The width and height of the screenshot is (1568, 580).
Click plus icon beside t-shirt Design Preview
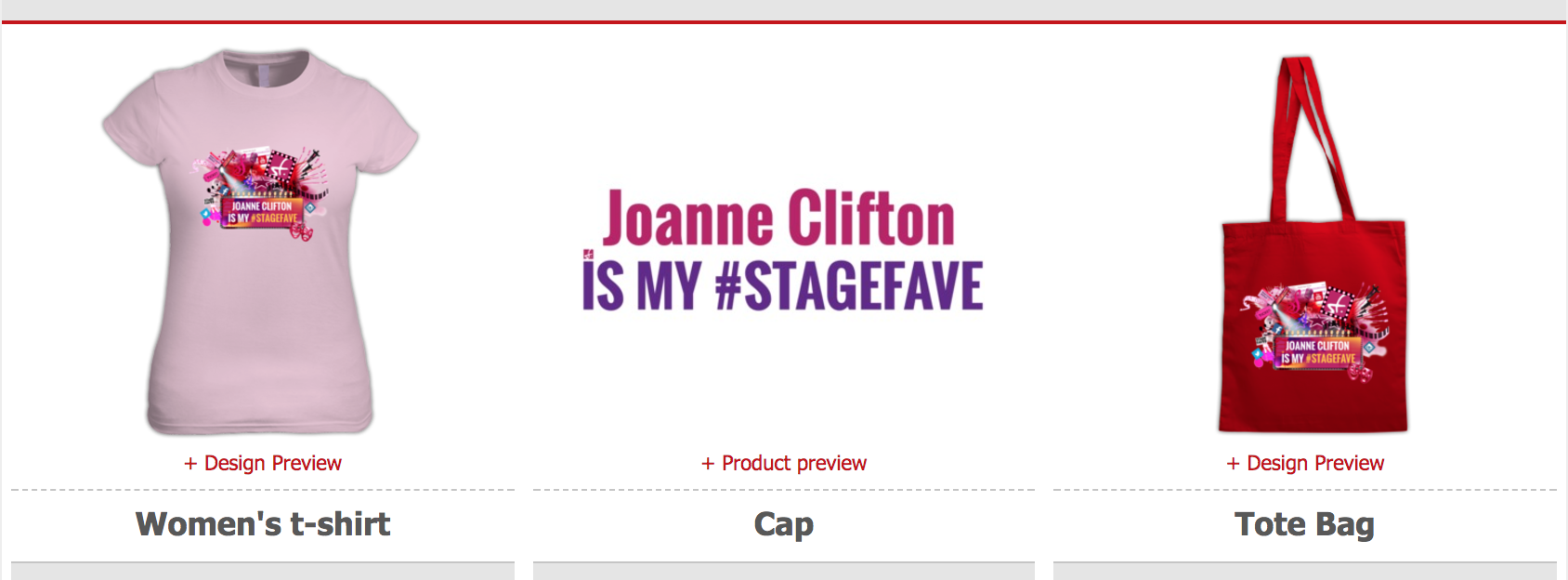pos(190,463)
